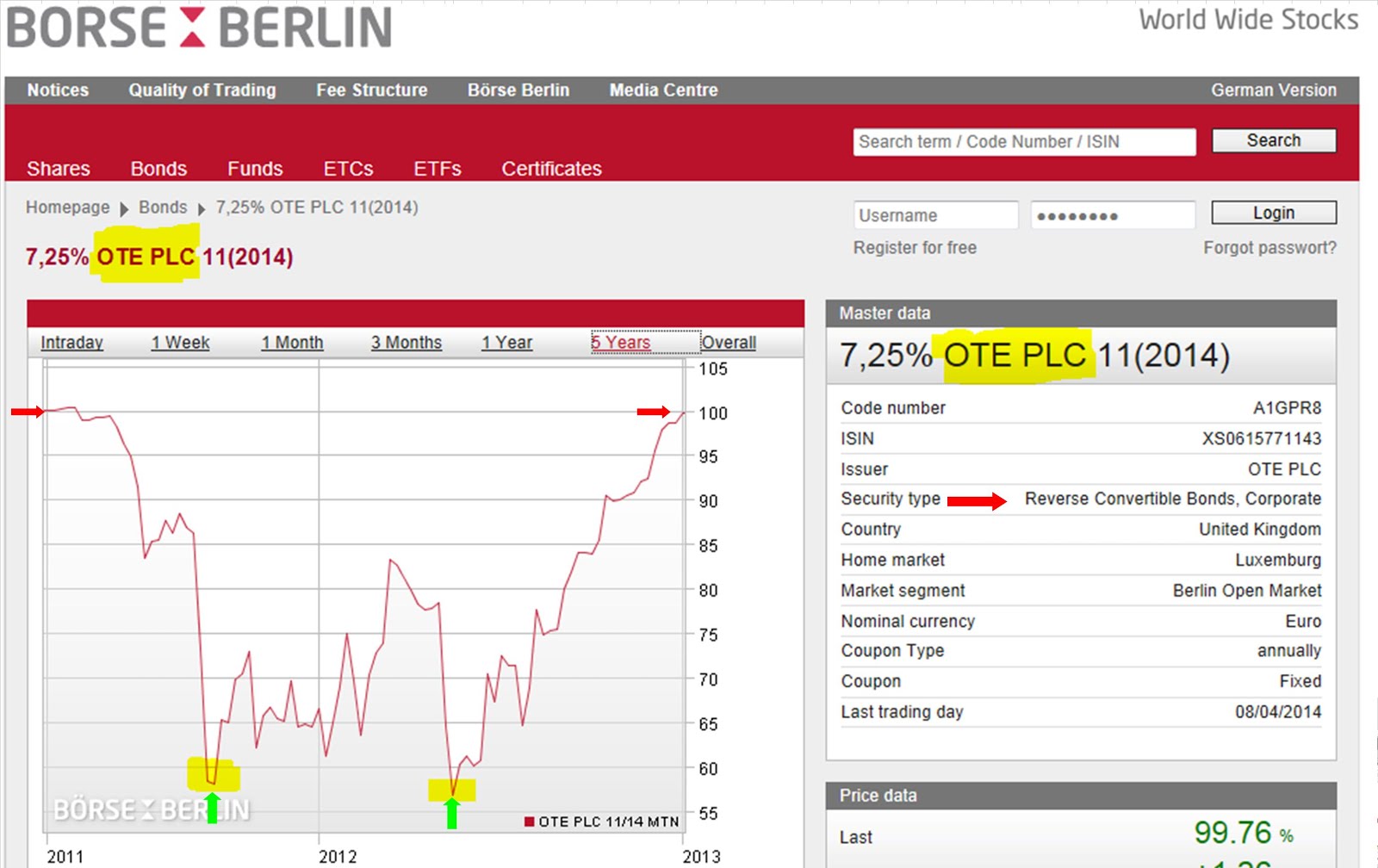Select last trading day 08/04/2014
This screenshot has height=868, width=1378.
click(x=1278, y=711)
